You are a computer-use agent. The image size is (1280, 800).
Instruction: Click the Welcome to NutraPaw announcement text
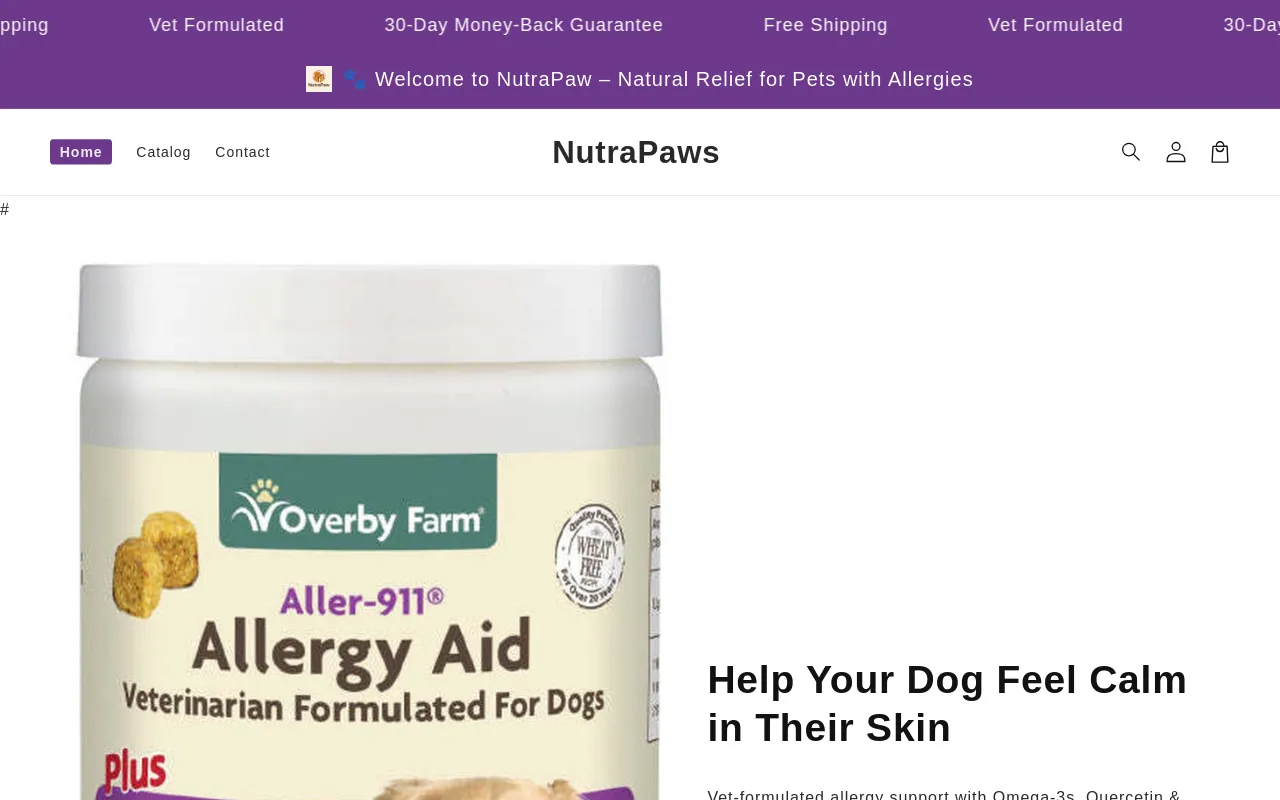coord(674,79)
